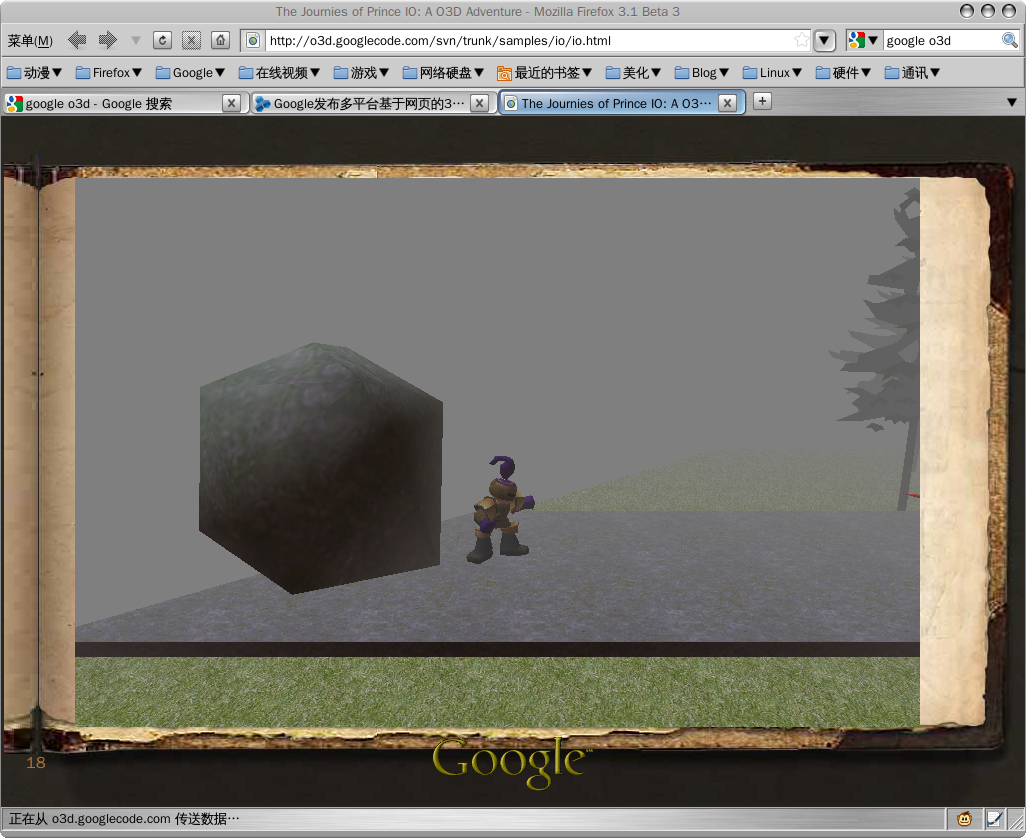Click the monkey face status bar icon

point(964,819)
